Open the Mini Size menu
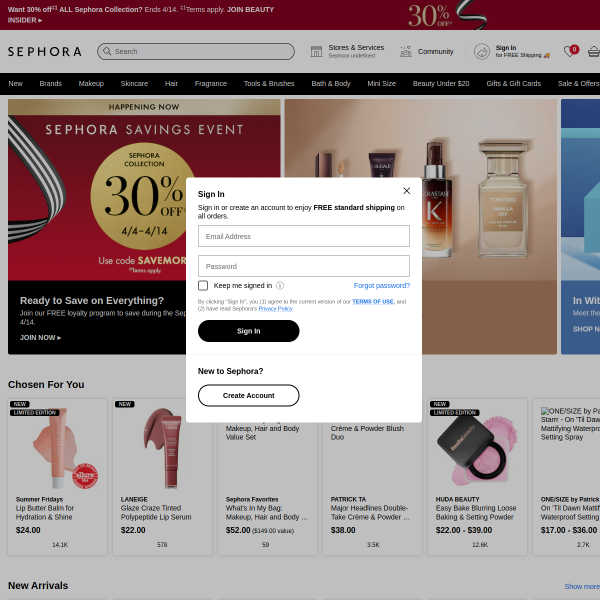This screenshot has height=600, width=600. point(382,83)
